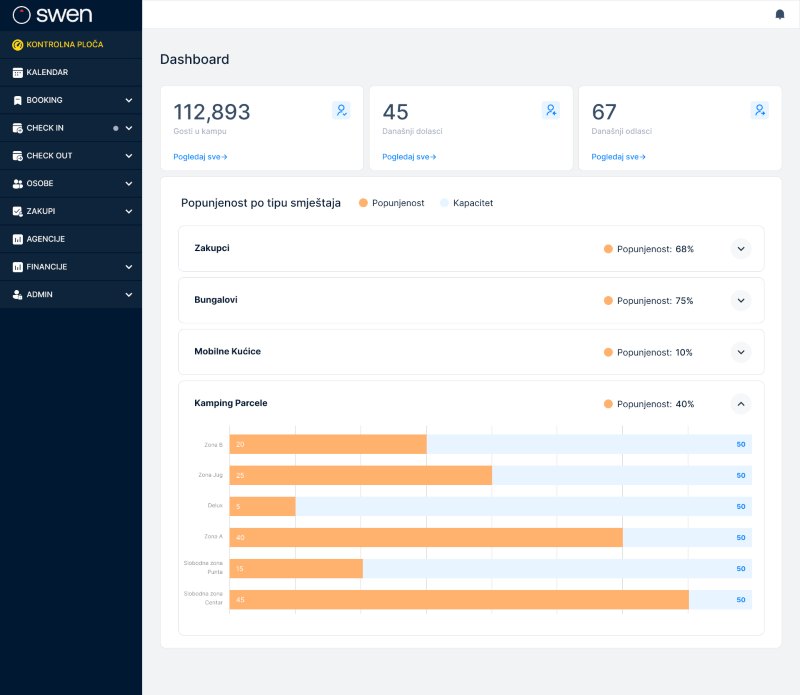Open Kalendar from sidebar calendar icon
This screenshot has width=800, height=695.
(17, 73)
